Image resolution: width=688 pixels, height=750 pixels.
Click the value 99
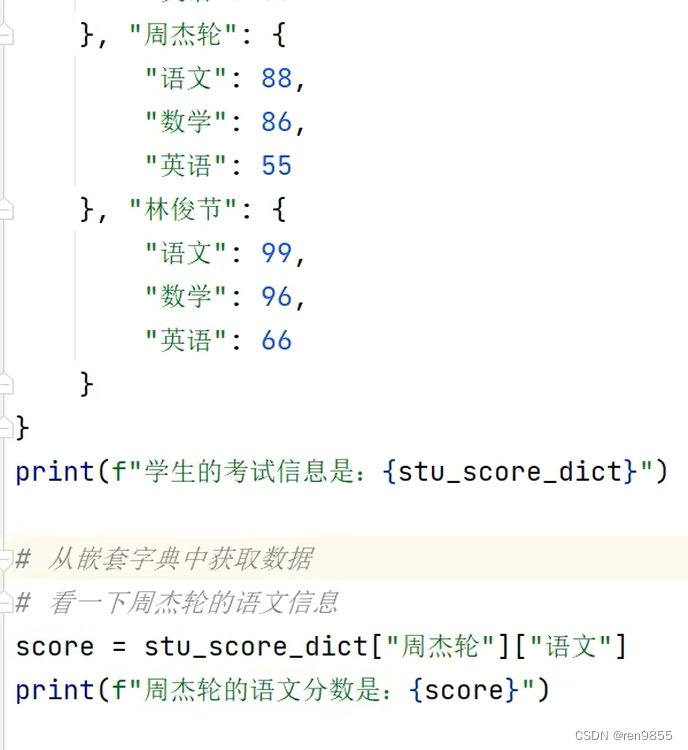coord(277,253)
